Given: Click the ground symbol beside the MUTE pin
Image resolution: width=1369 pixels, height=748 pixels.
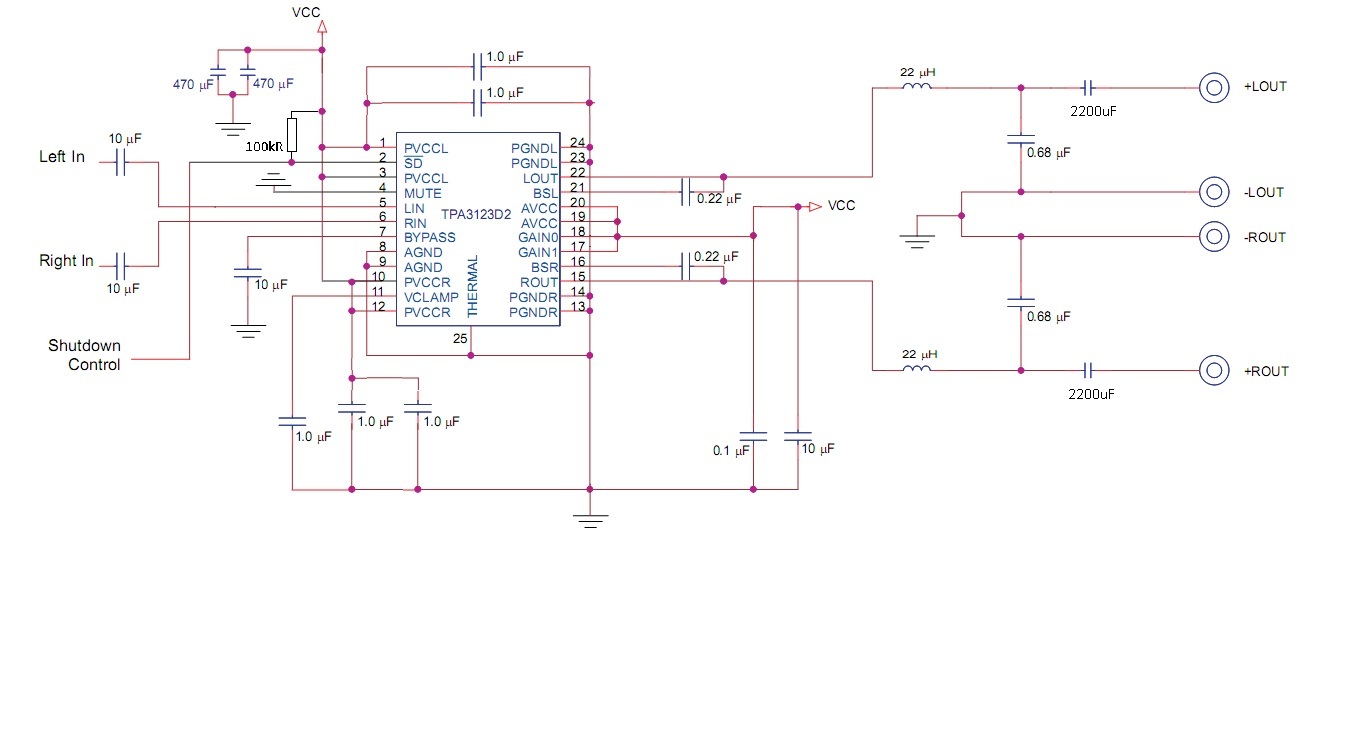Looking at the screenshot, I should tap(271, 181).
